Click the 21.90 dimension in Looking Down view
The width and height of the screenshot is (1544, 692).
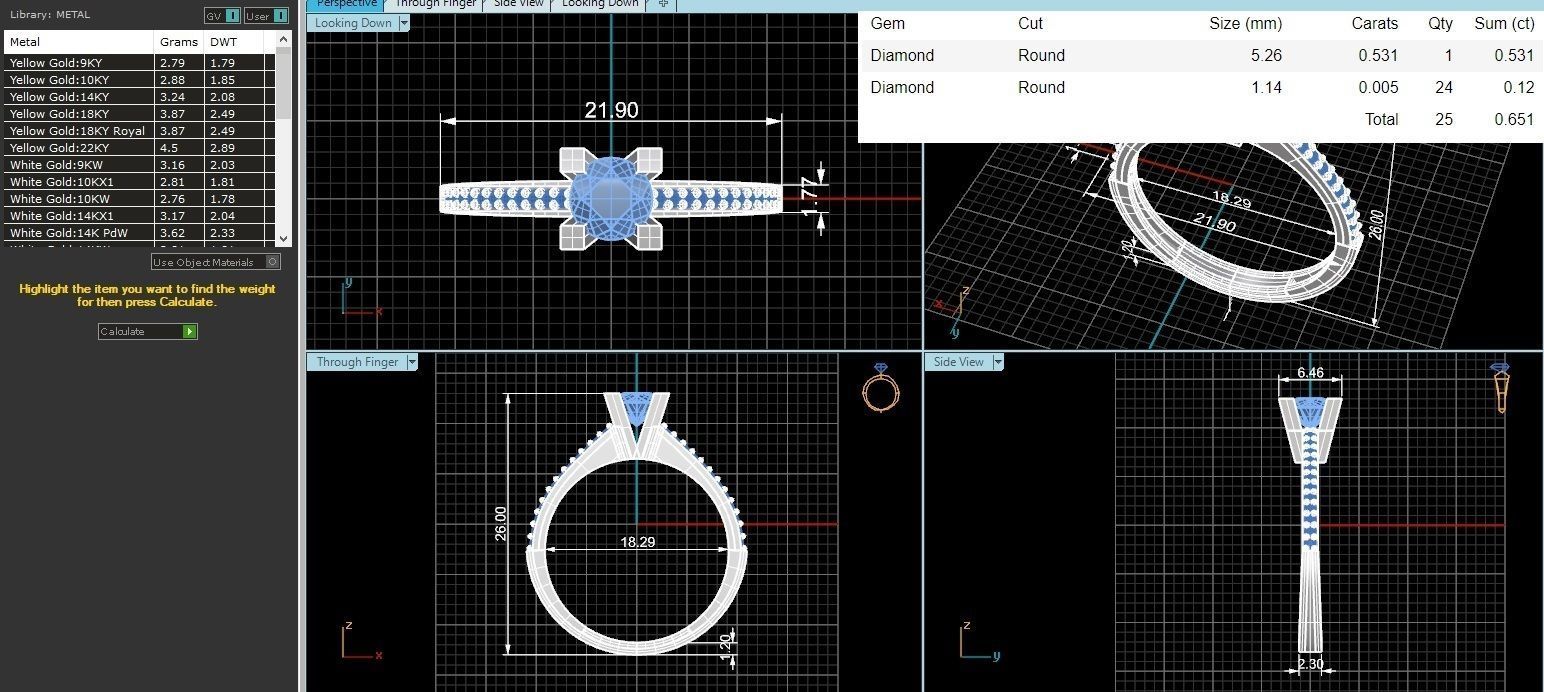click(x=611, y=110)
